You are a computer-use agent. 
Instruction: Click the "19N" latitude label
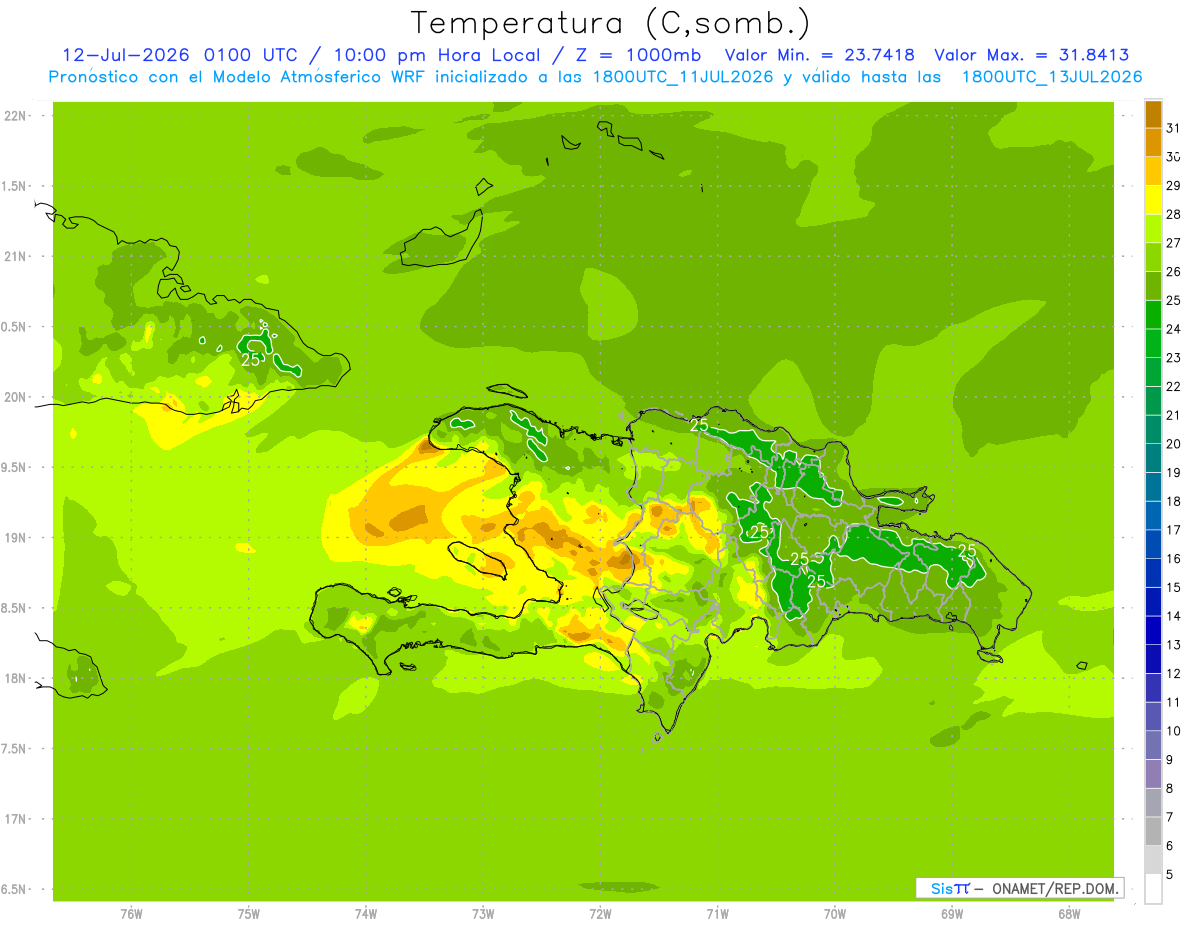[x=15, y=538]
